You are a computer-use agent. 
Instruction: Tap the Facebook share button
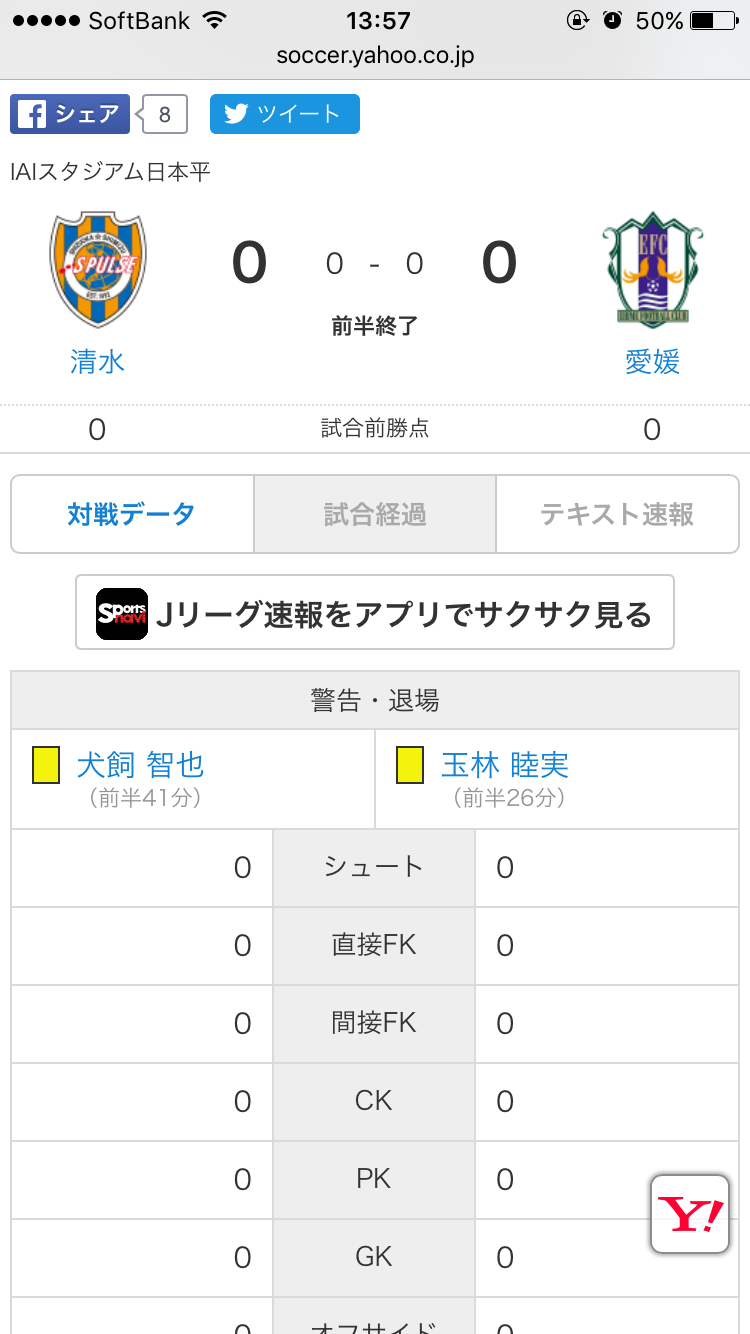click(70, 114)
